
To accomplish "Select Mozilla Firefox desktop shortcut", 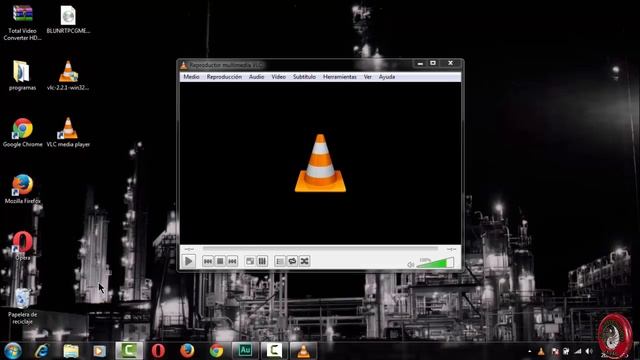I will coord(22,189).
